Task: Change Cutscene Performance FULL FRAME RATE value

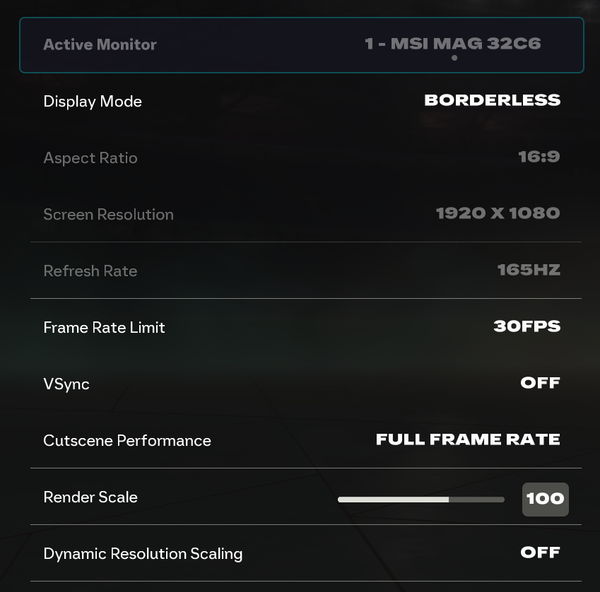Action: tap(467, 439)
